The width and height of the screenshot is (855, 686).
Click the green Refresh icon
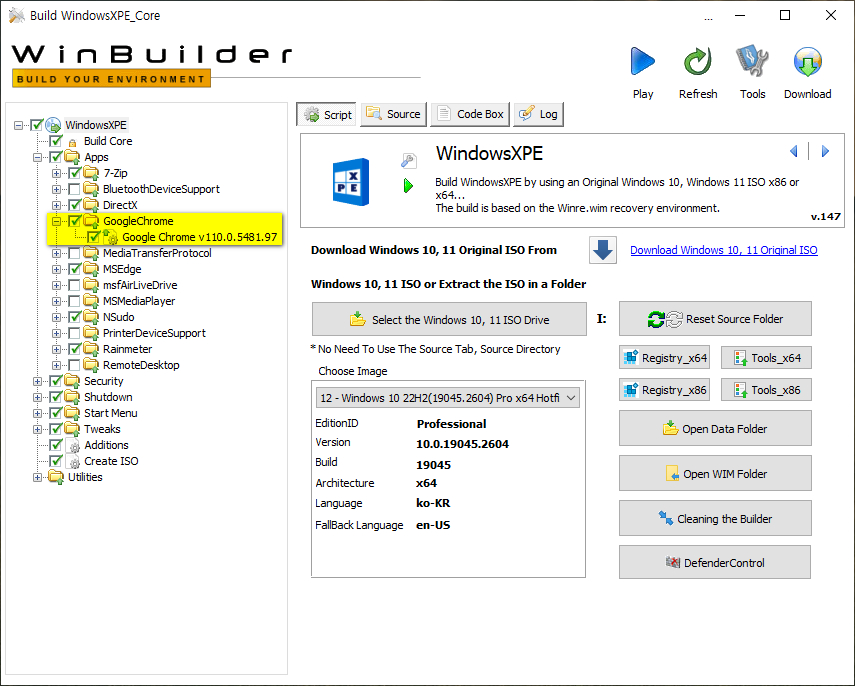[x=698, y=61]
